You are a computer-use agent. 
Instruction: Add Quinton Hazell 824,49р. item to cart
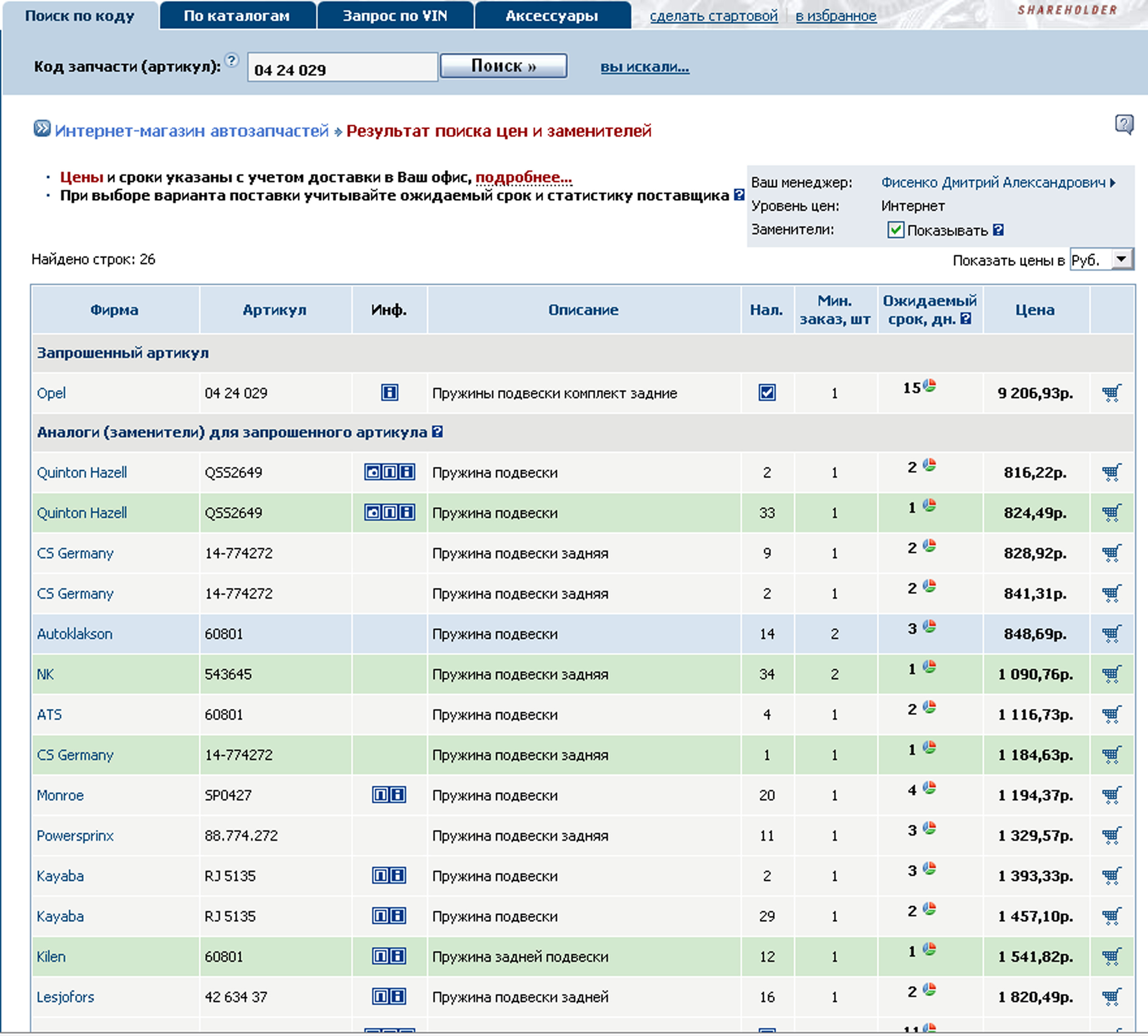tap(1111, 513)
